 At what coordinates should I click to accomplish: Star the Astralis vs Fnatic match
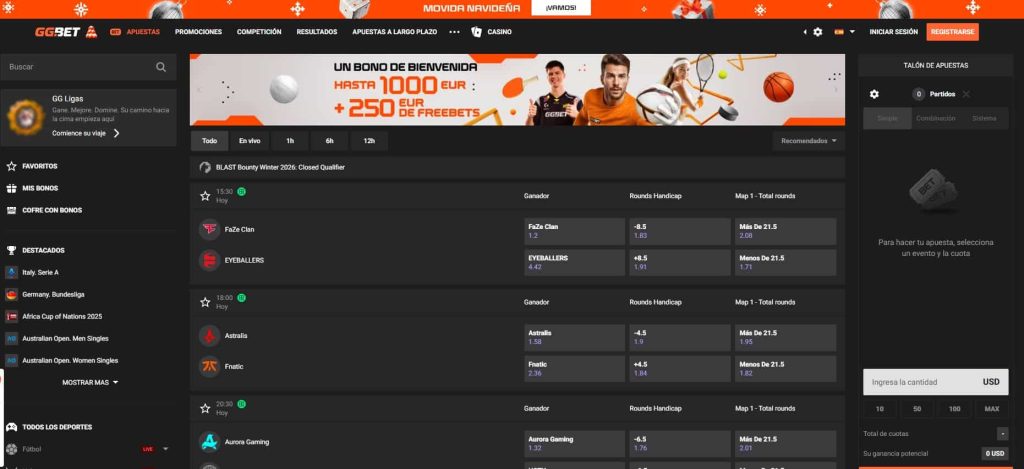pyautogui.click(x=205, y=302)
